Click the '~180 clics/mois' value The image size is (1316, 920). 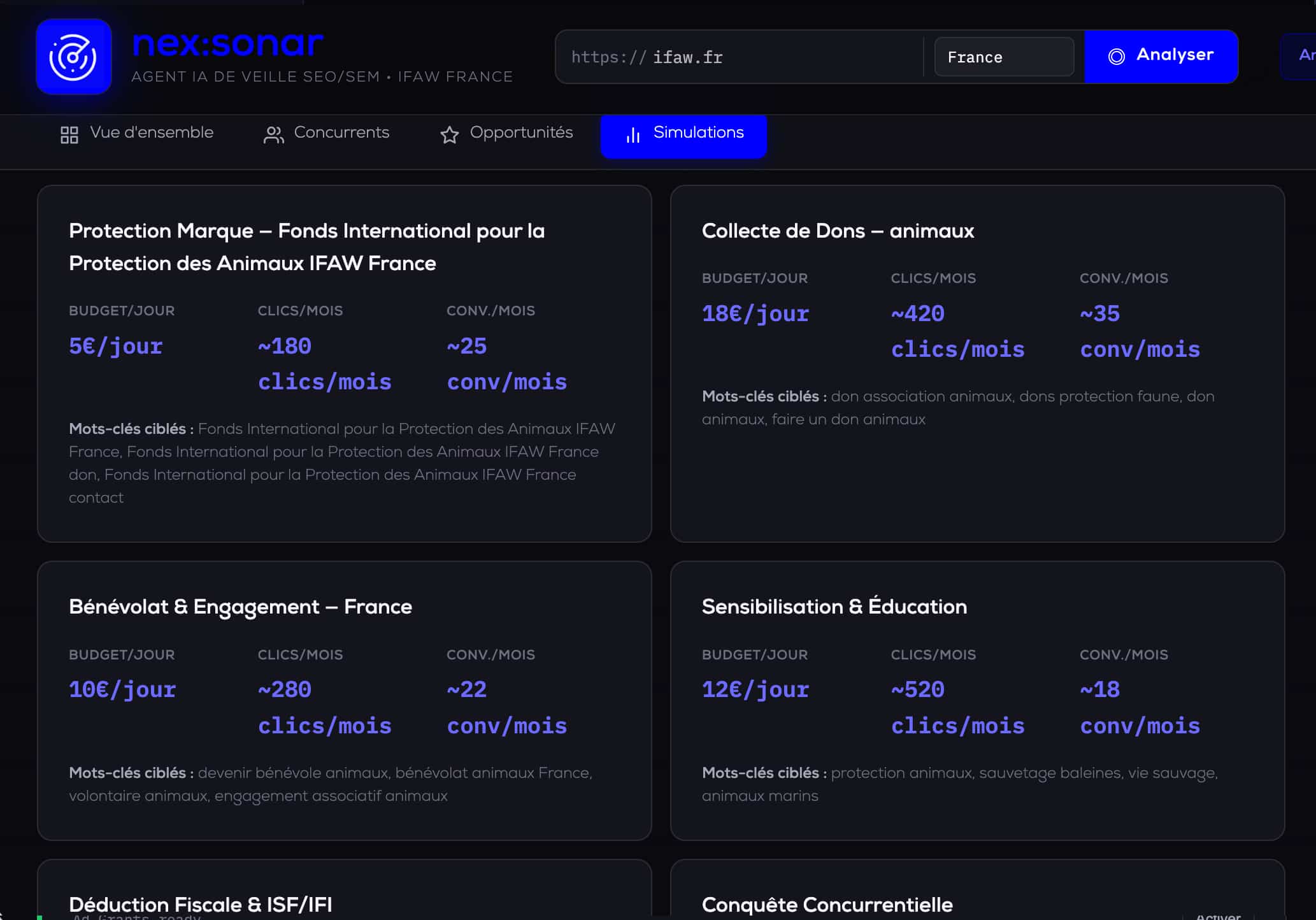click(x=325, y=364)
